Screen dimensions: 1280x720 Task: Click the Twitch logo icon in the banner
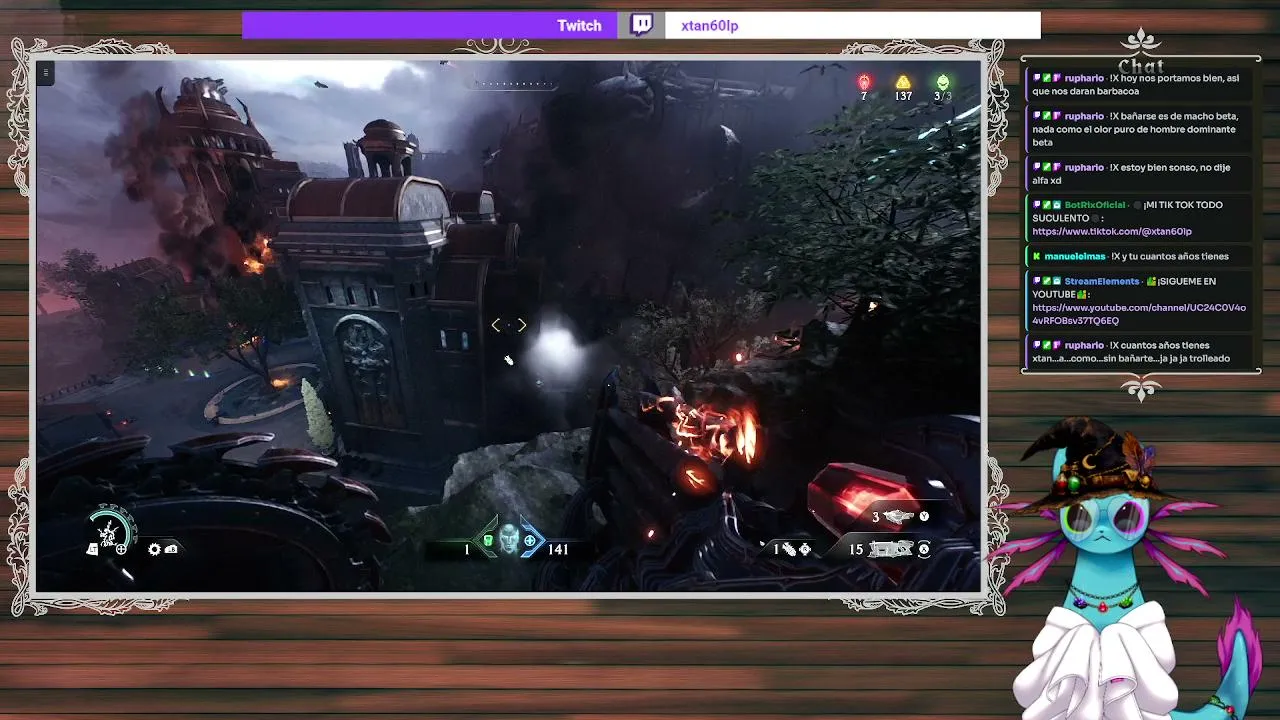click(x=641, y=25)
